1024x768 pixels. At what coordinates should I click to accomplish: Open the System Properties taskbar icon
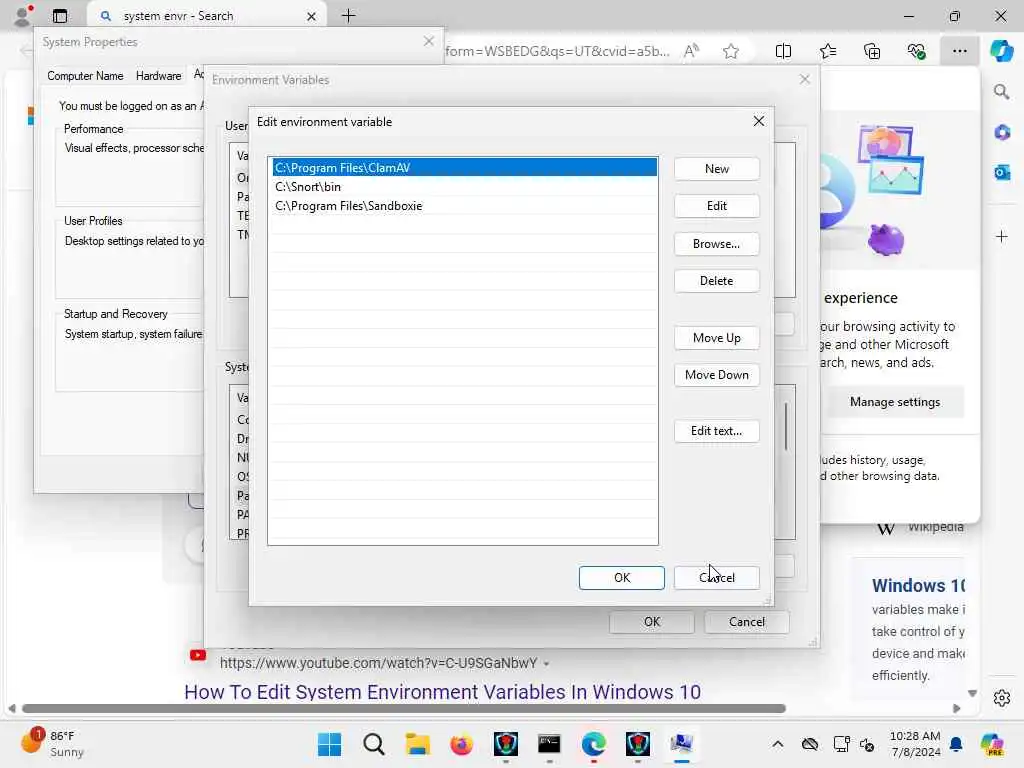(x=681, y=744)
